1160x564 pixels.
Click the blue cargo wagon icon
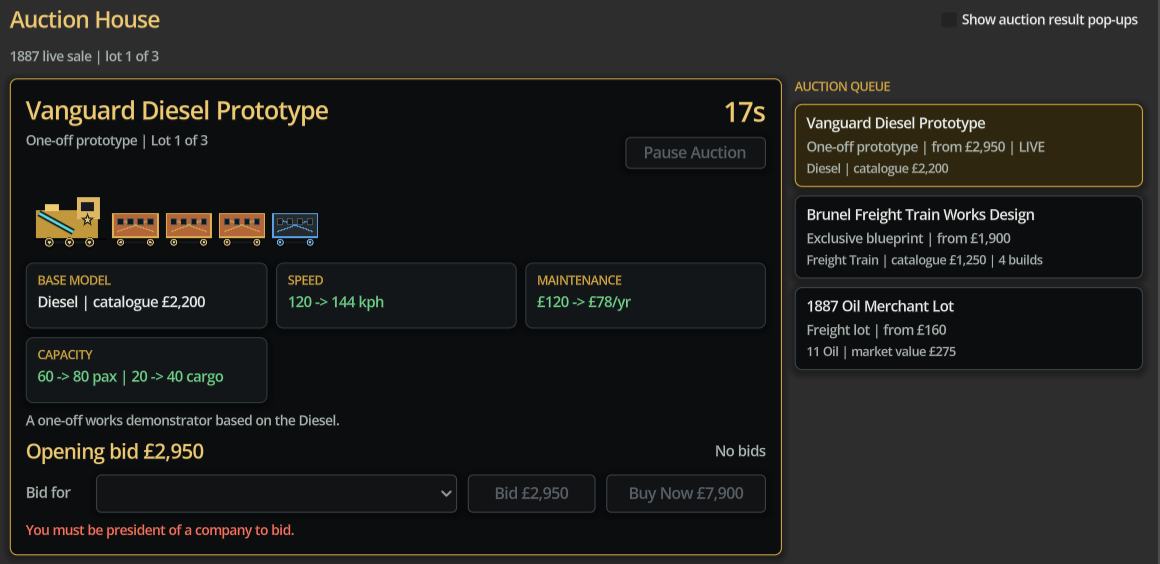[x=295, y=229]
